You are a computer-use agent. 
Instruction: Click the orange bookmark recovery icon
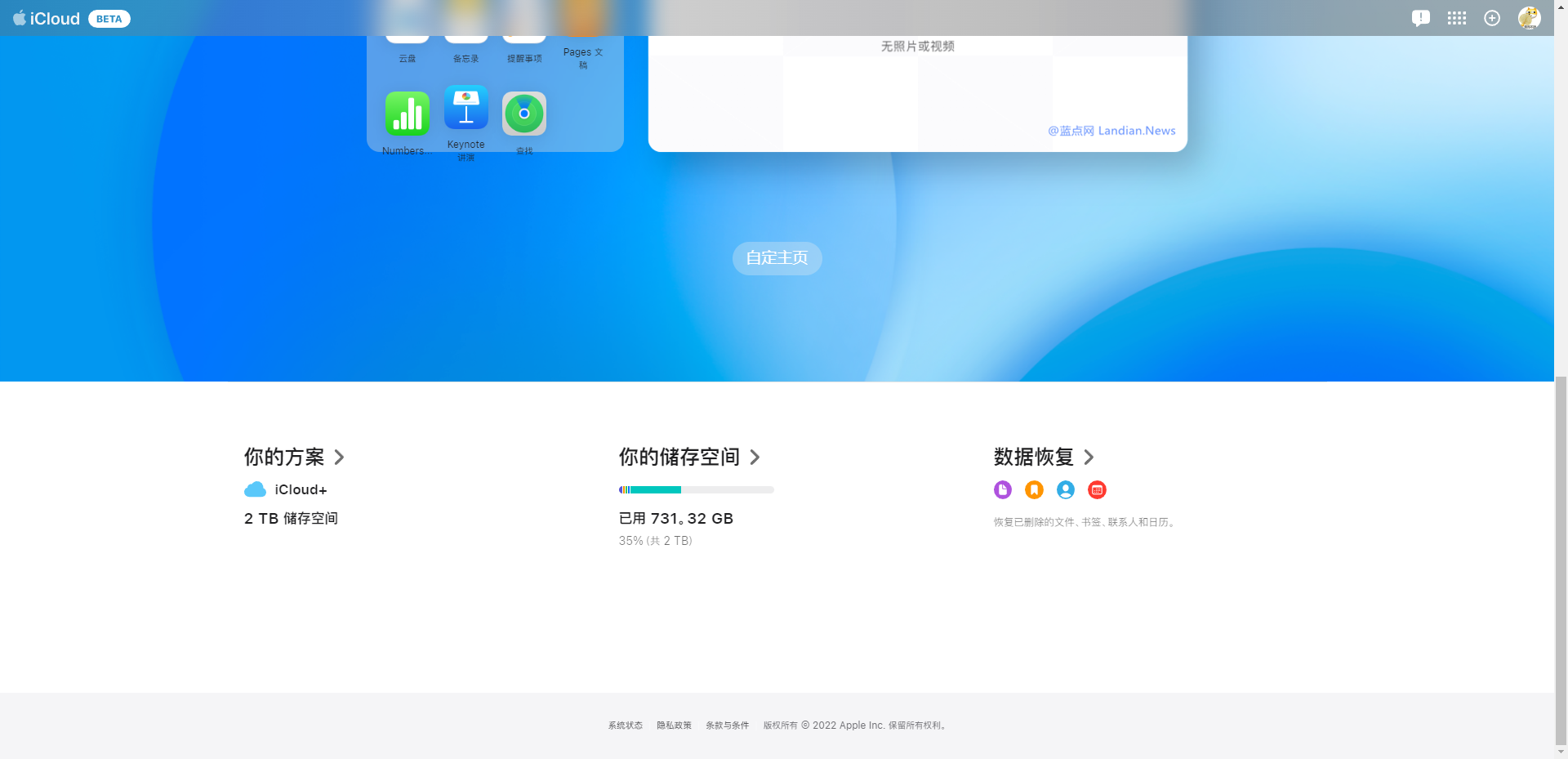pos(1034,489)
